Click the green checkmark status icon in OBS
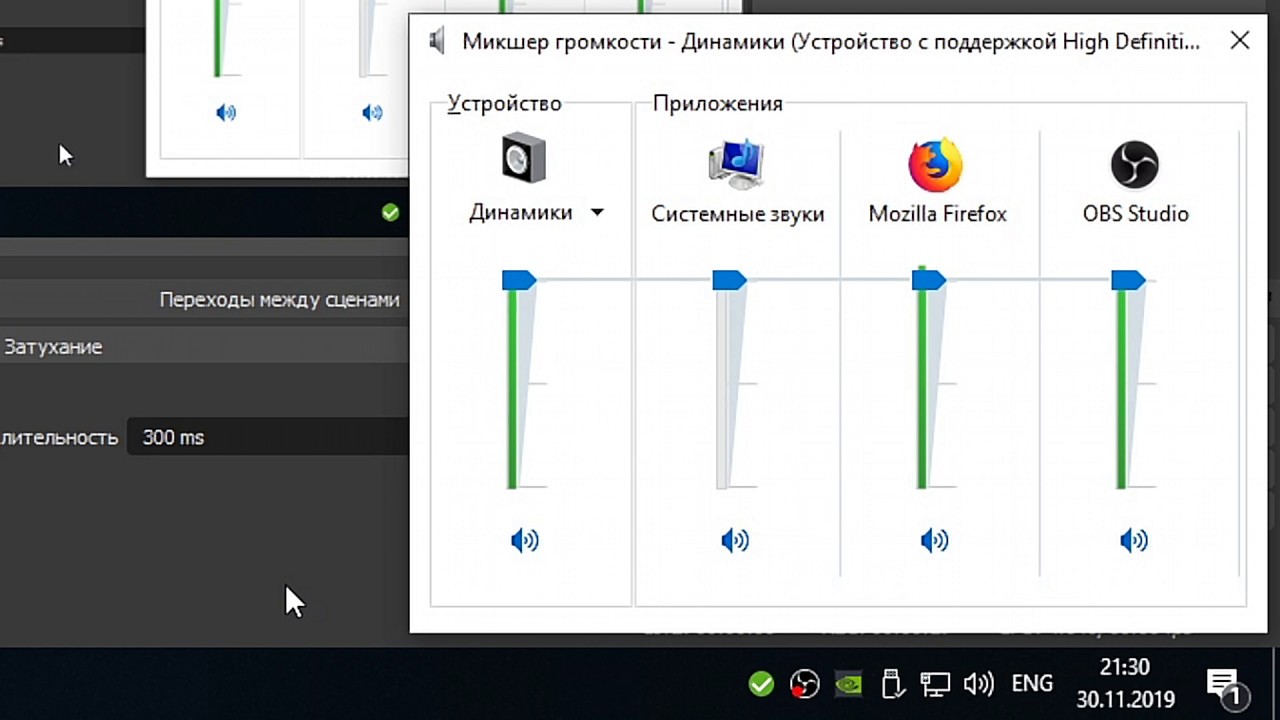The height and width of the screenshot is (720, 1280). click(390, 213)
